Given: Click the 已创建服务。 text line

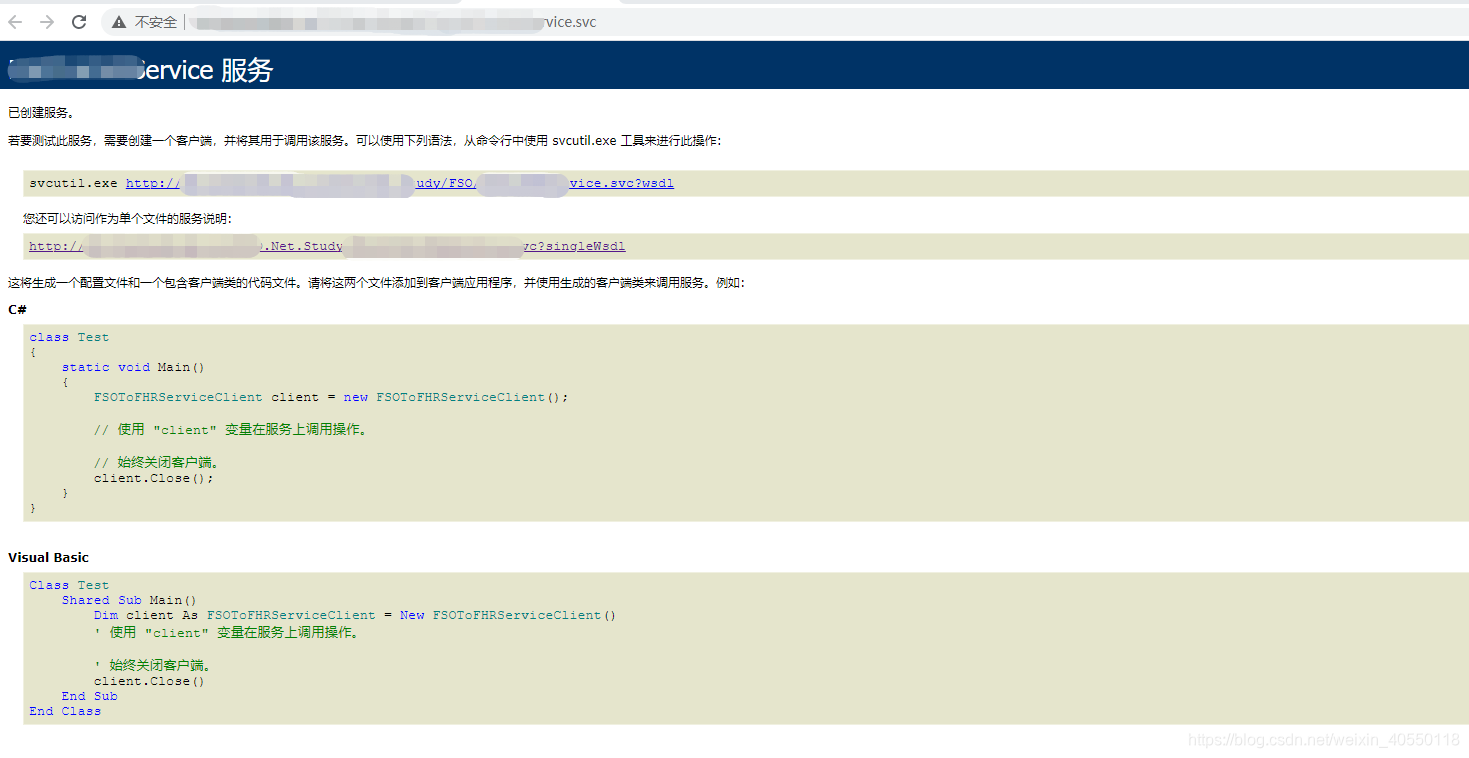Looking at the screenshot, I should 41,112.
